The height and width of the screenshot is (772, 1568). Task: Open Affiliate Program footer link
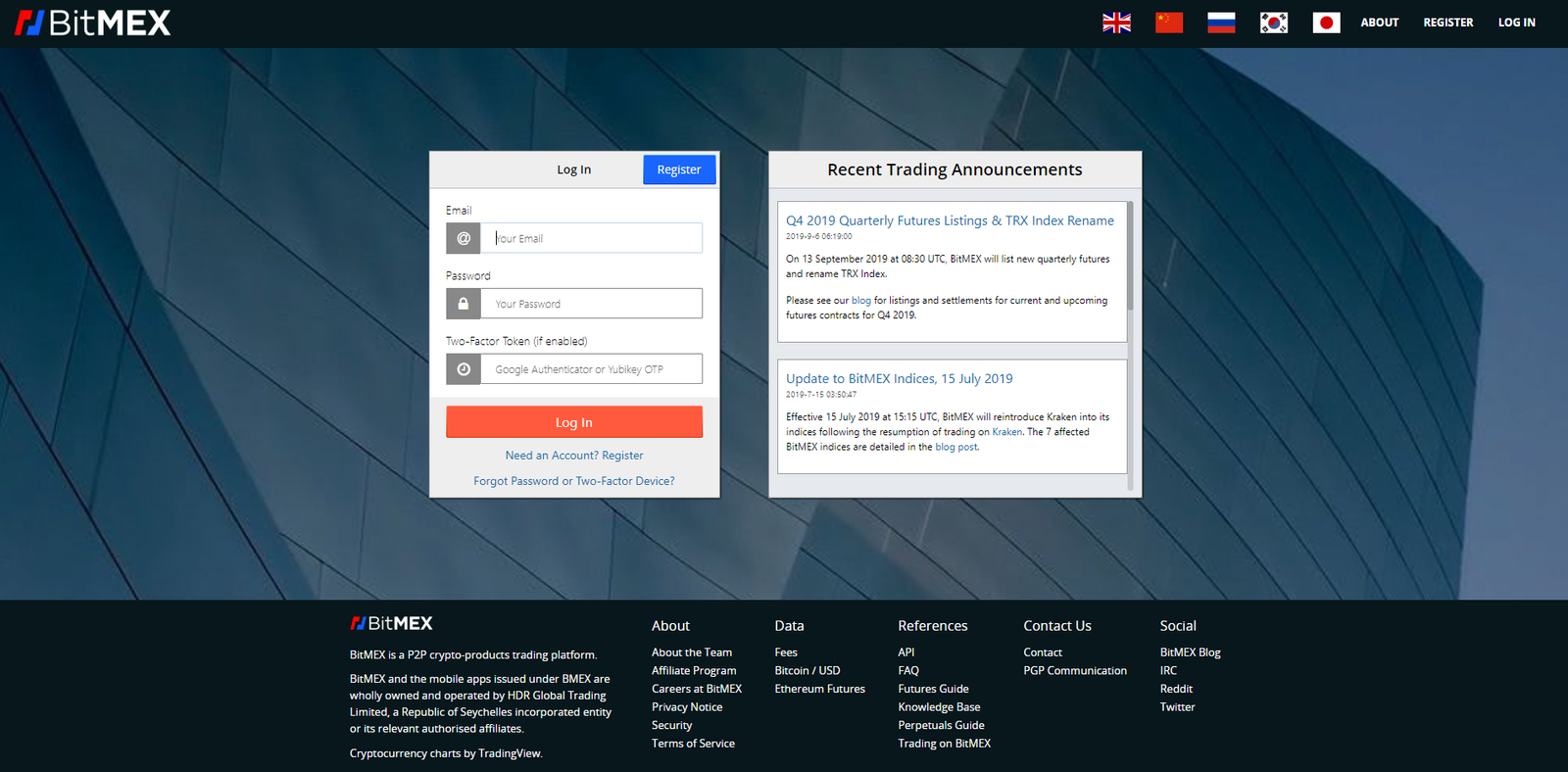point(694,671)
